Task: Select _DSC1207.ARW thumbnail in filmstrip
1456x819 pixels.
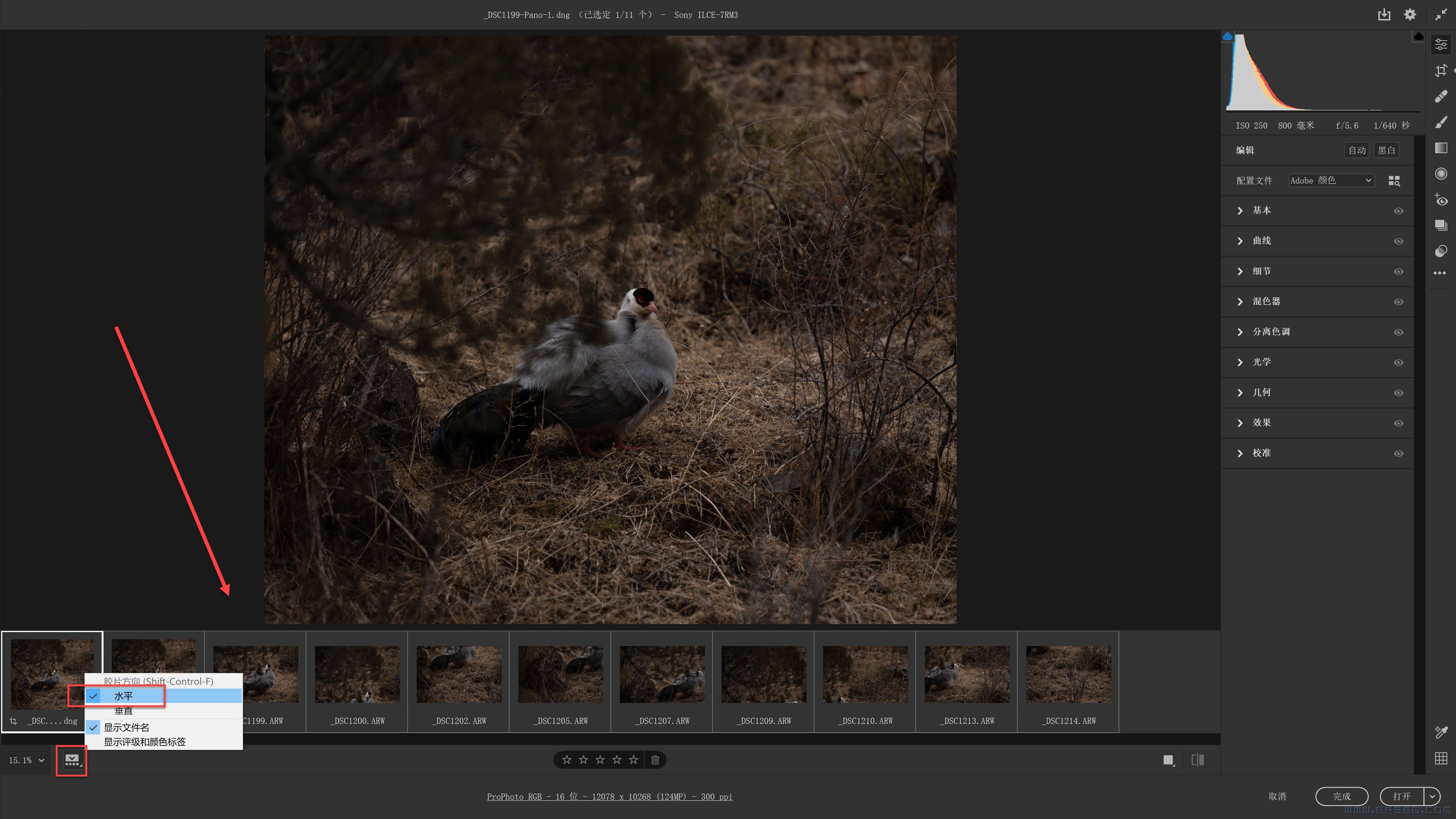Action: click(x=662, y=675)
